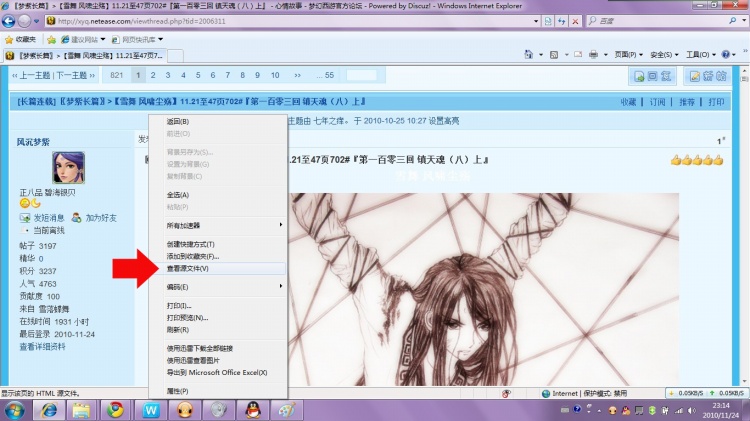
Task: Click the Internet Explorer taskbar icon
Action: [48, 410]
